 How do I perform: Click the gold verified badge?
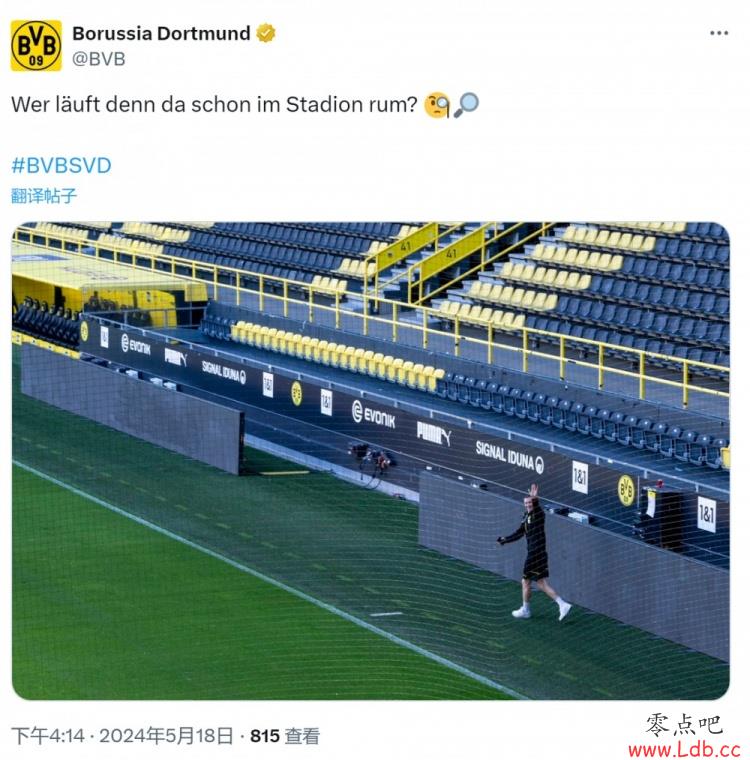point(266,33)
